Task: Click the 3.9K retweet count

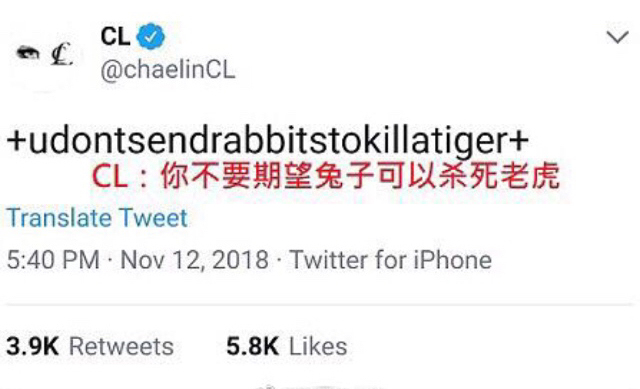Action: tap(33, 347)
